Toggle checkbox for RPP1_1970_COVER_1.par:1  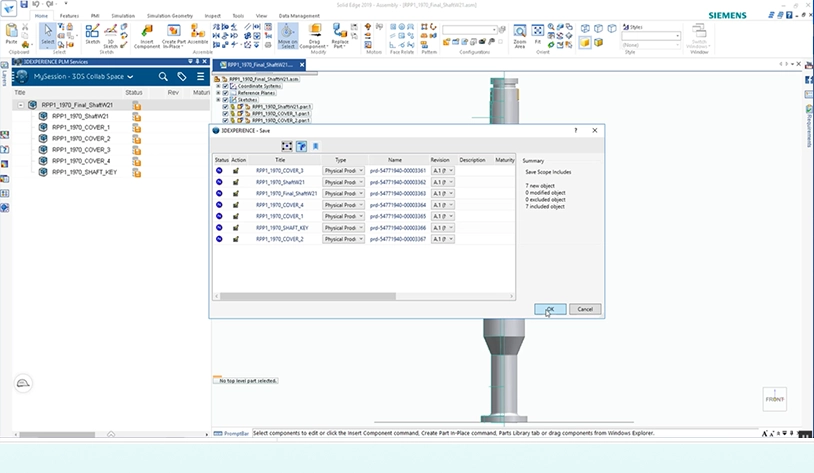click(x=225, y=113)
